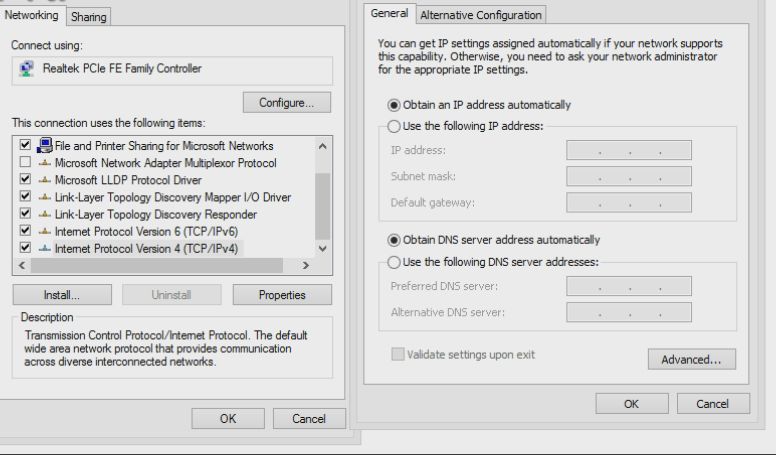Click list scroll up arrow

point(323,146)
